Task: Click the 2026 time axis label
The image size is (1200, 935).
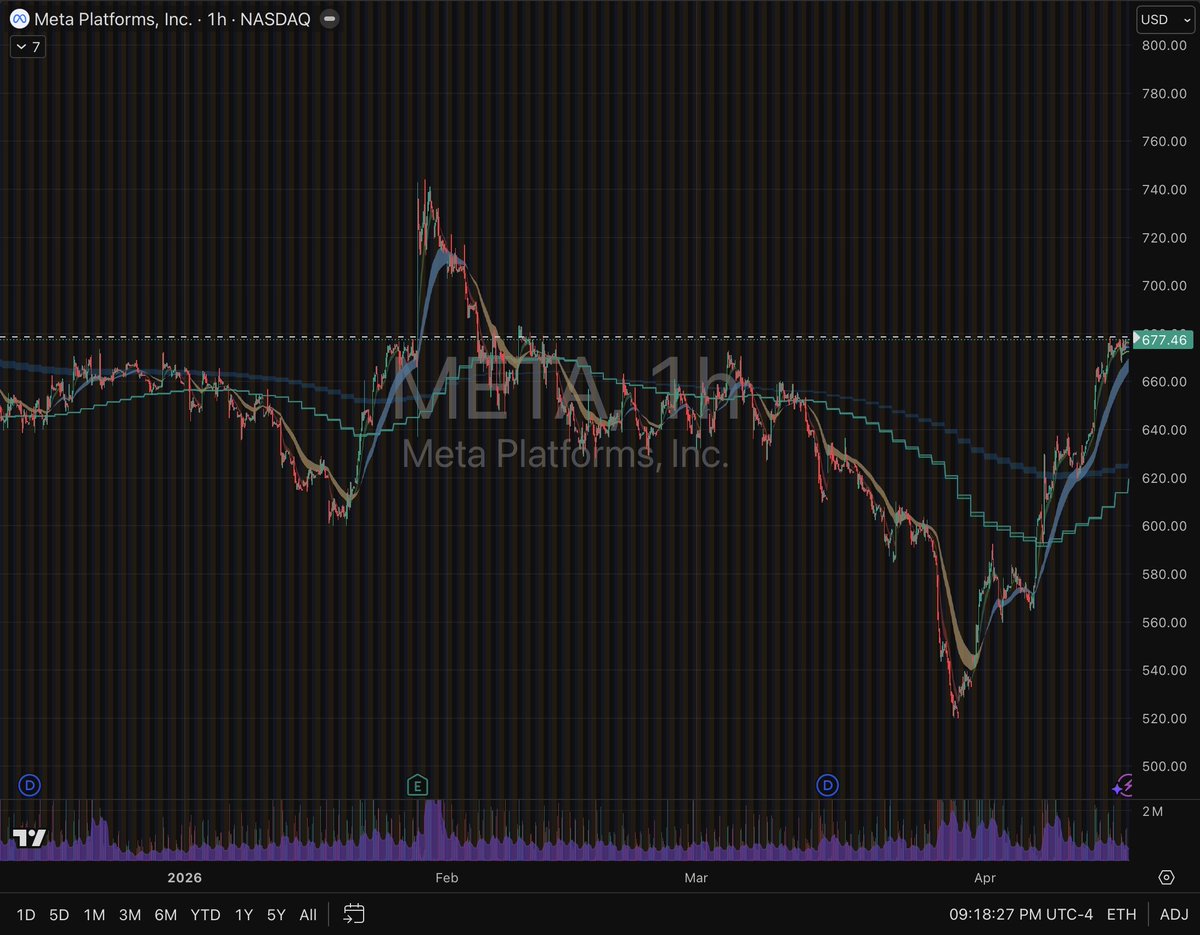Action: tap(185, 878)
